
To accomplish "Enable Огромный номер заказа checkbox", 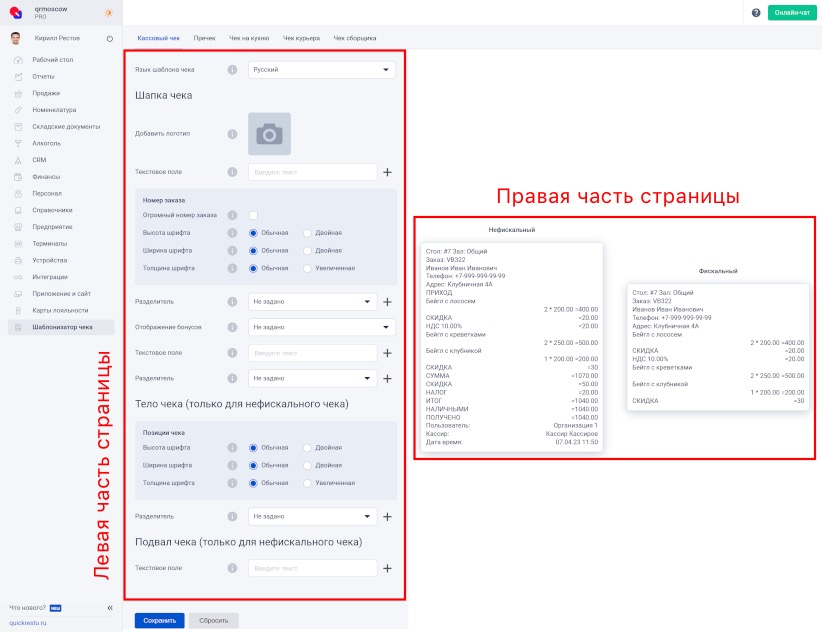I will 254,215.
